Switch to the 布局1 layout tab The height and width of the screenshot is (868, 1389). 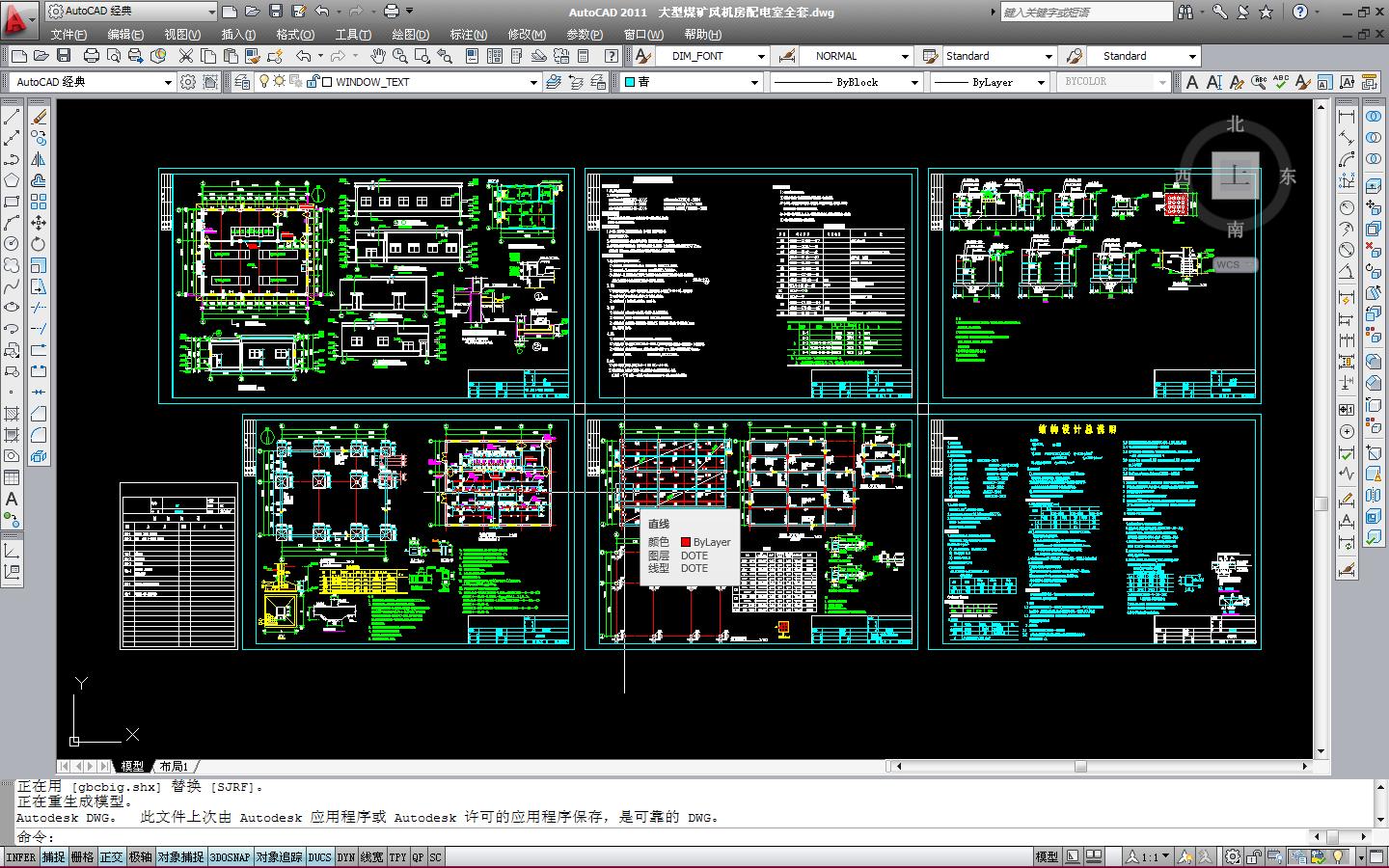click(174, 766)
